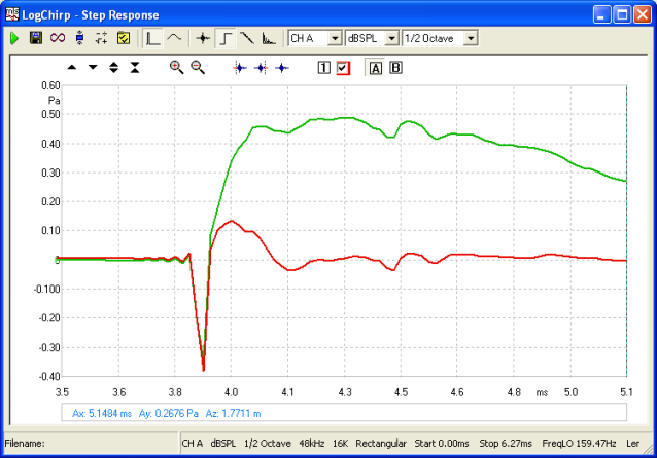Close the LogChirp Step Response window
The width and height of the screenshot is (657, 458).
(x=642, y=15)
